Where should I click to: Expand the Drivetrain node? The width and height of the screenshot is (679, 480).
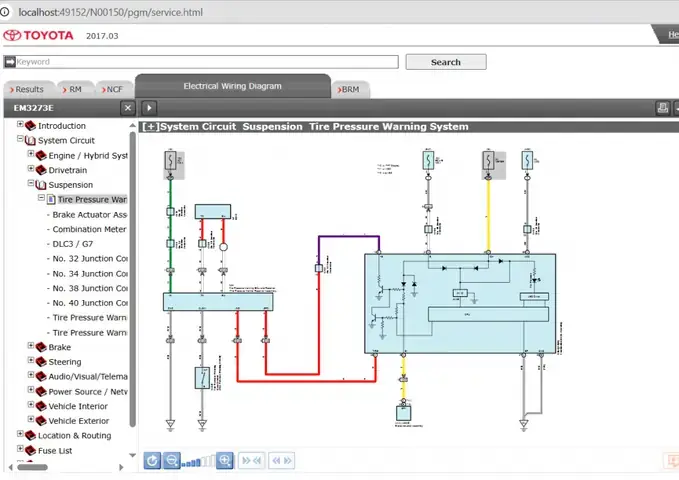(31, 168)
